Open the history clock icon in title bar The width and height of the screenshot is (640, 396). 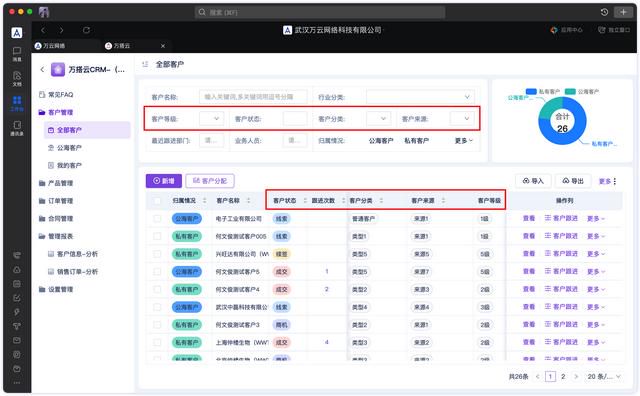[x=604, y=12]
